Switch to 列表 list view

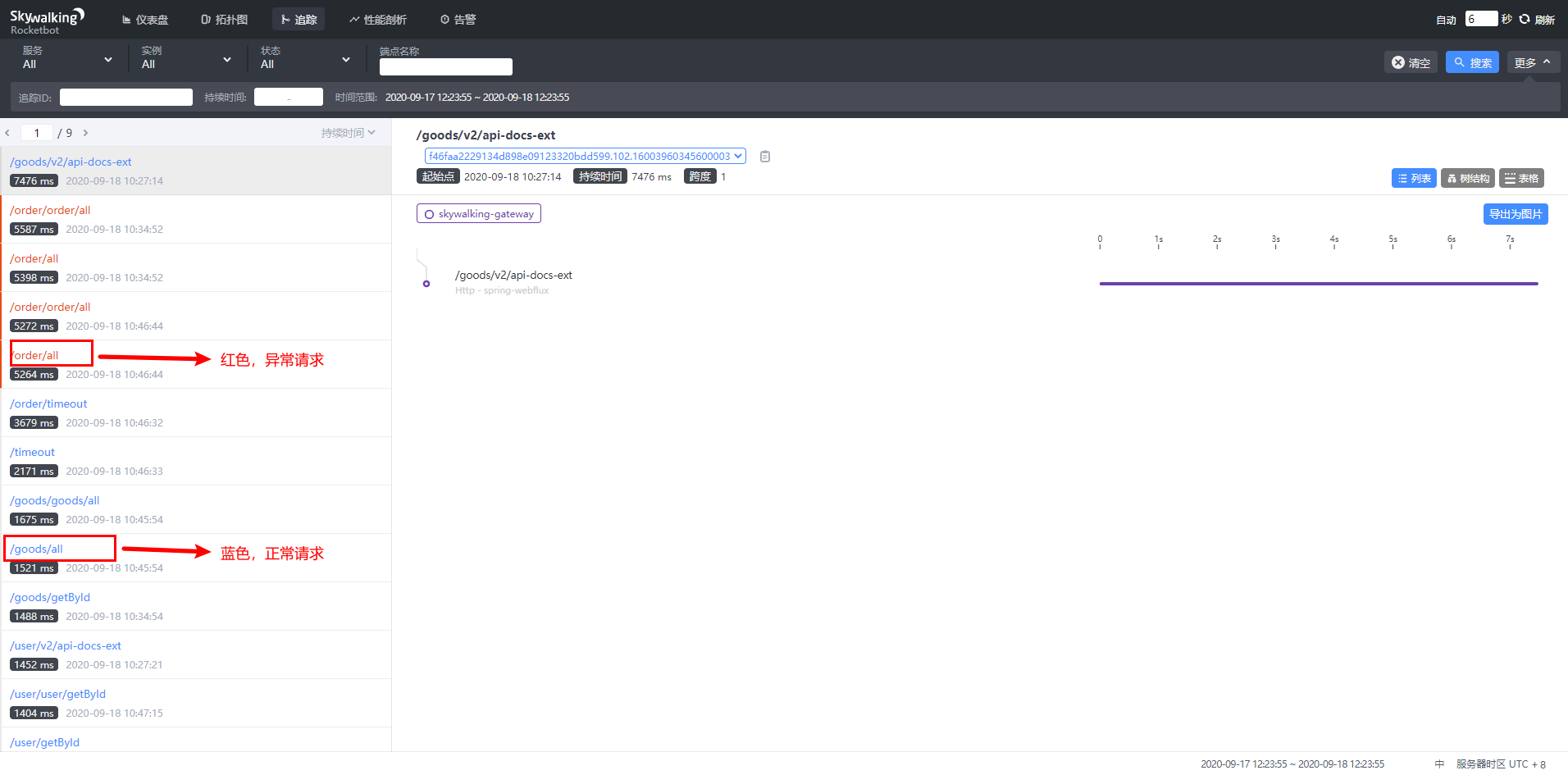1414,178
